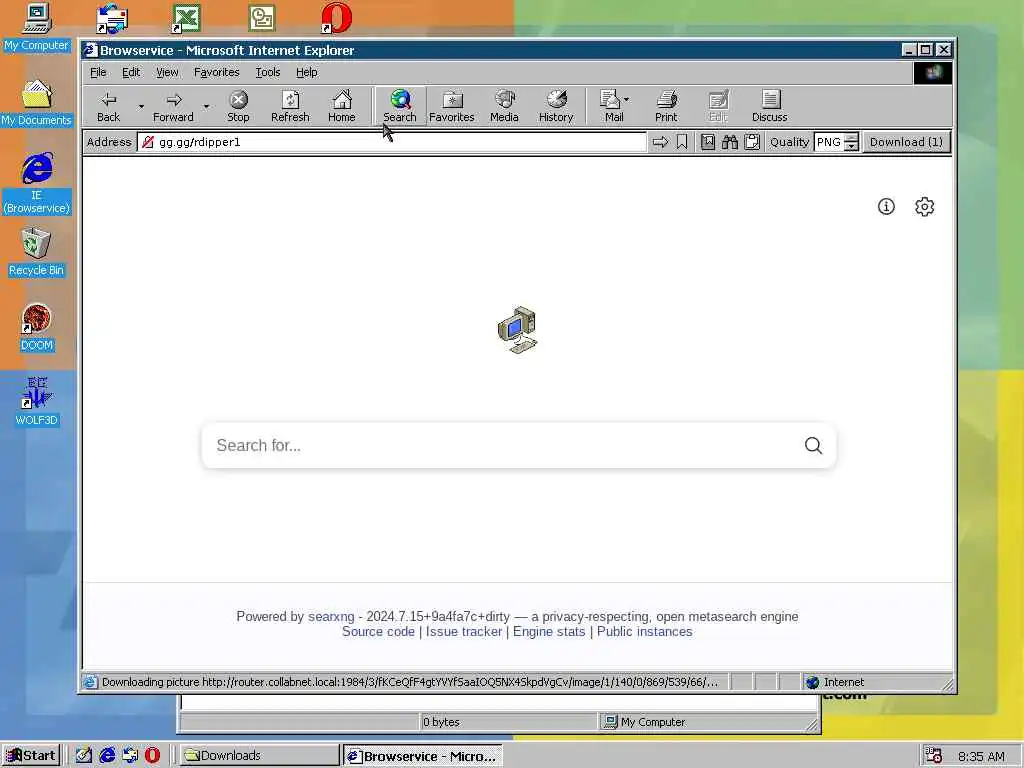The image size is (1024, 768).
Task: Open the Public instances link
Action: click(645, 632)
